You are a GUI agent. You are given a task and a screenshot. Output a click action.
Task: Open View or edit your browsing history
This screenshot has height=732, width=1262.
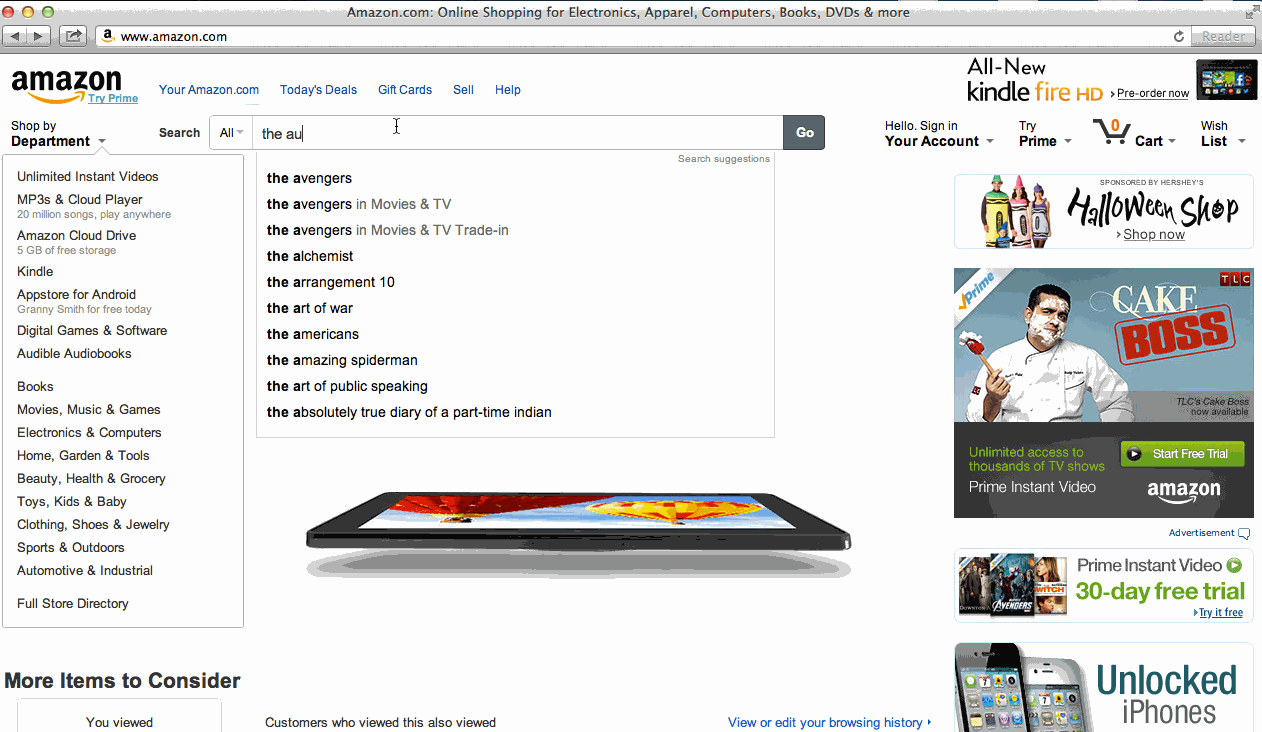click(x=825, y=722)
